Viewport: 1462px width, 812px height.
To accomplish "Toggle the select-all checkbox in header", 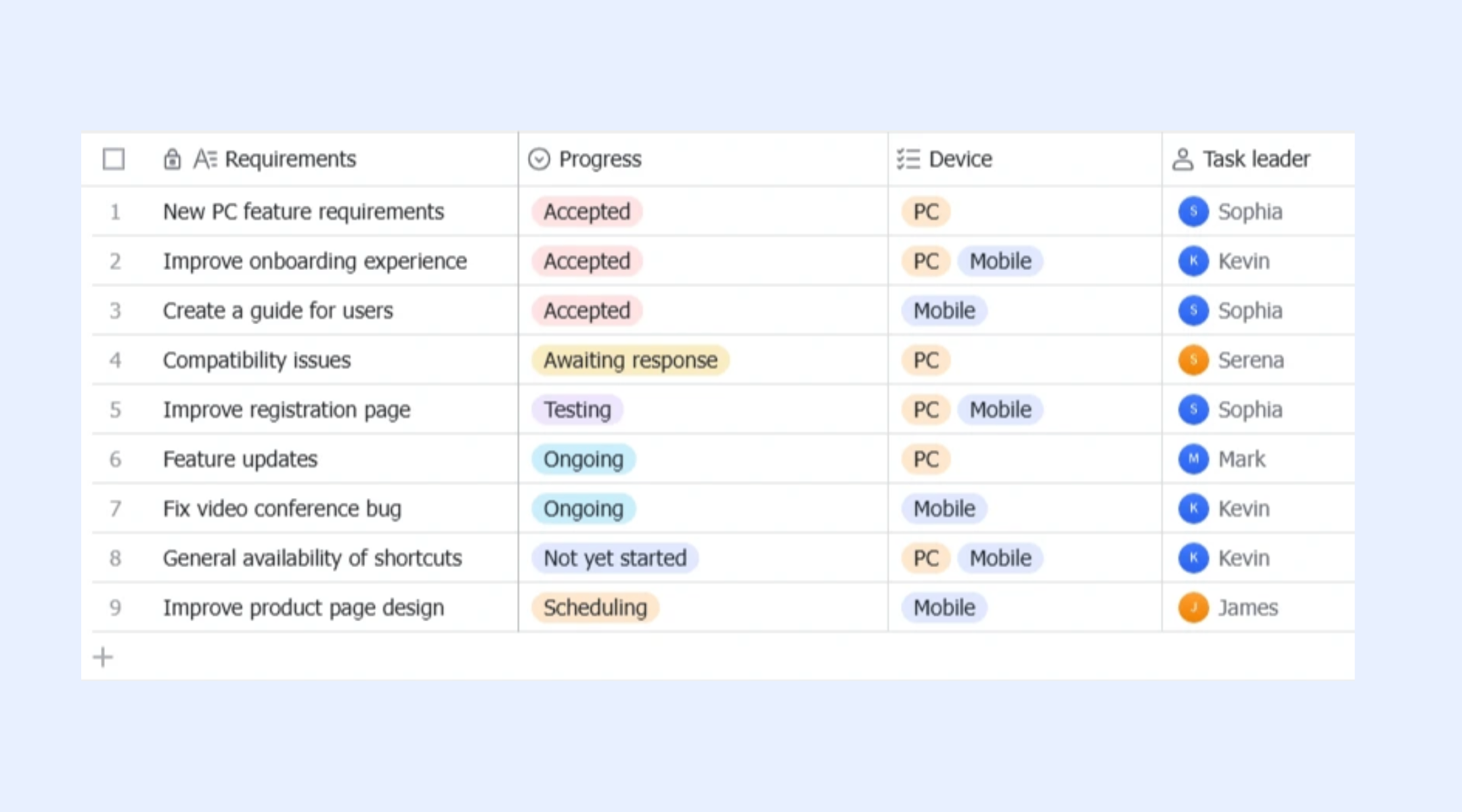I will coord(114,159).
